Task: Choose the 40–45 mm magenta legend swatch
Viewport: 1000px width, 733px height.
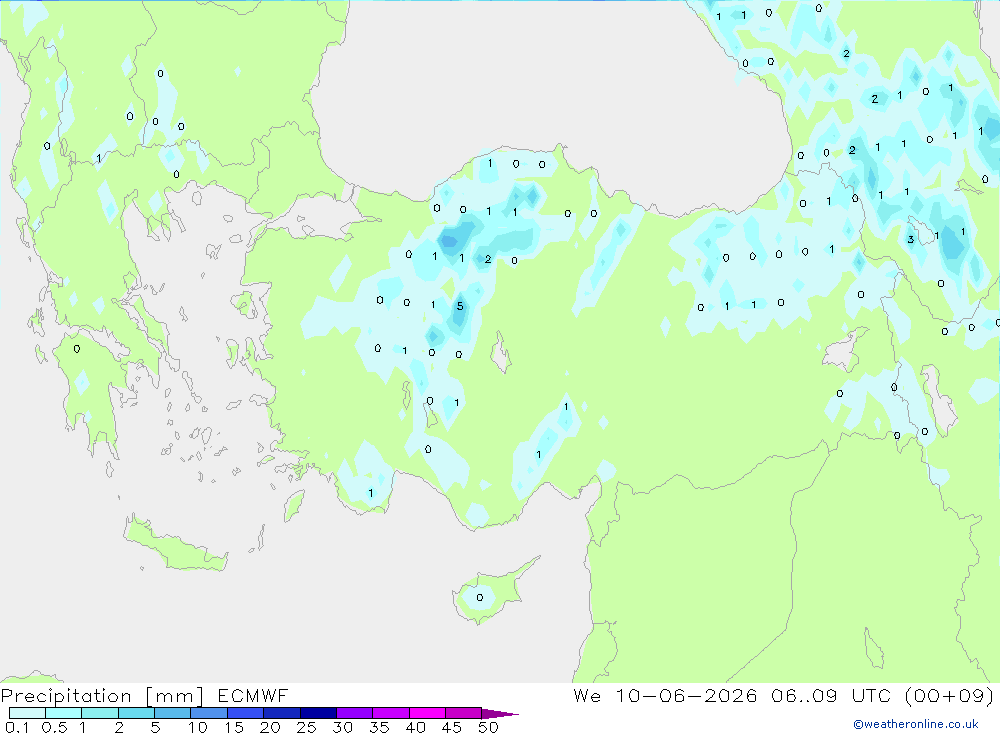Action: click(427, 713)
